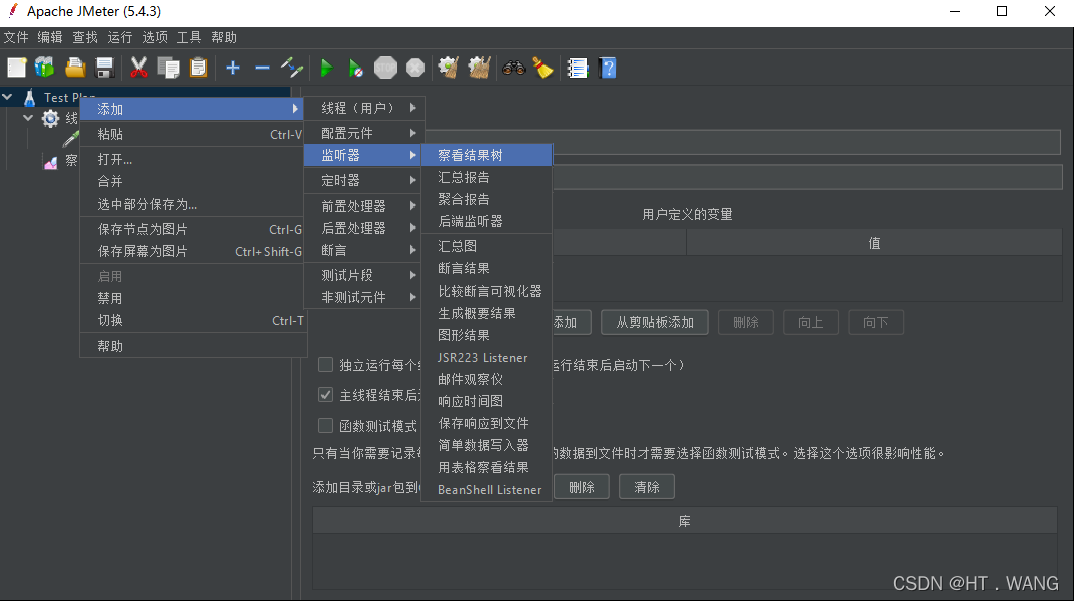The image size is (1074, 601).
Task: Open the 运行 menu
Action: click(120, 37)
